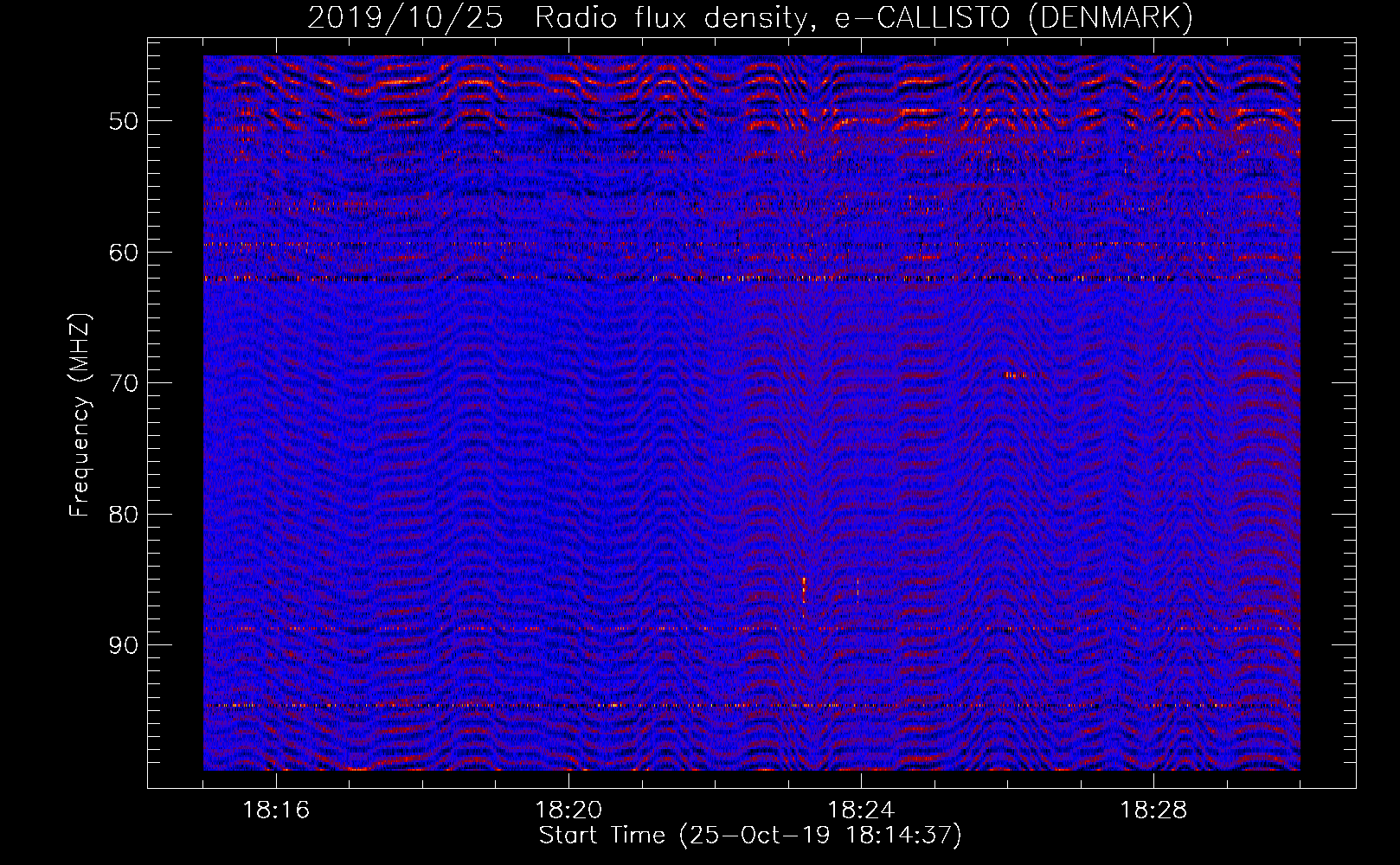This screenshot has width=1400, height=865.
Task: Select the Frequency (MHZ) axis label
Action: click(x=80, y=415)
